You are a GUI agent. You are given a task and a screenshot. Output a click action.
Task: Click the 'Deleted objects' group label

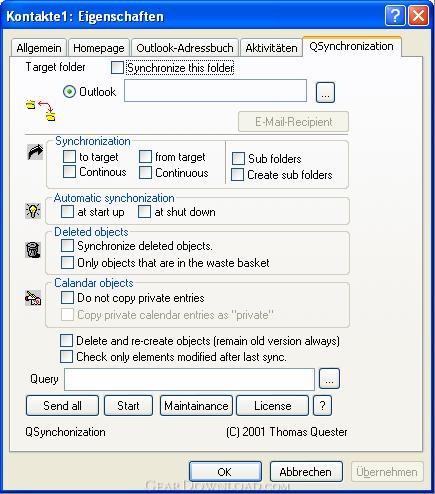point(91,232)
